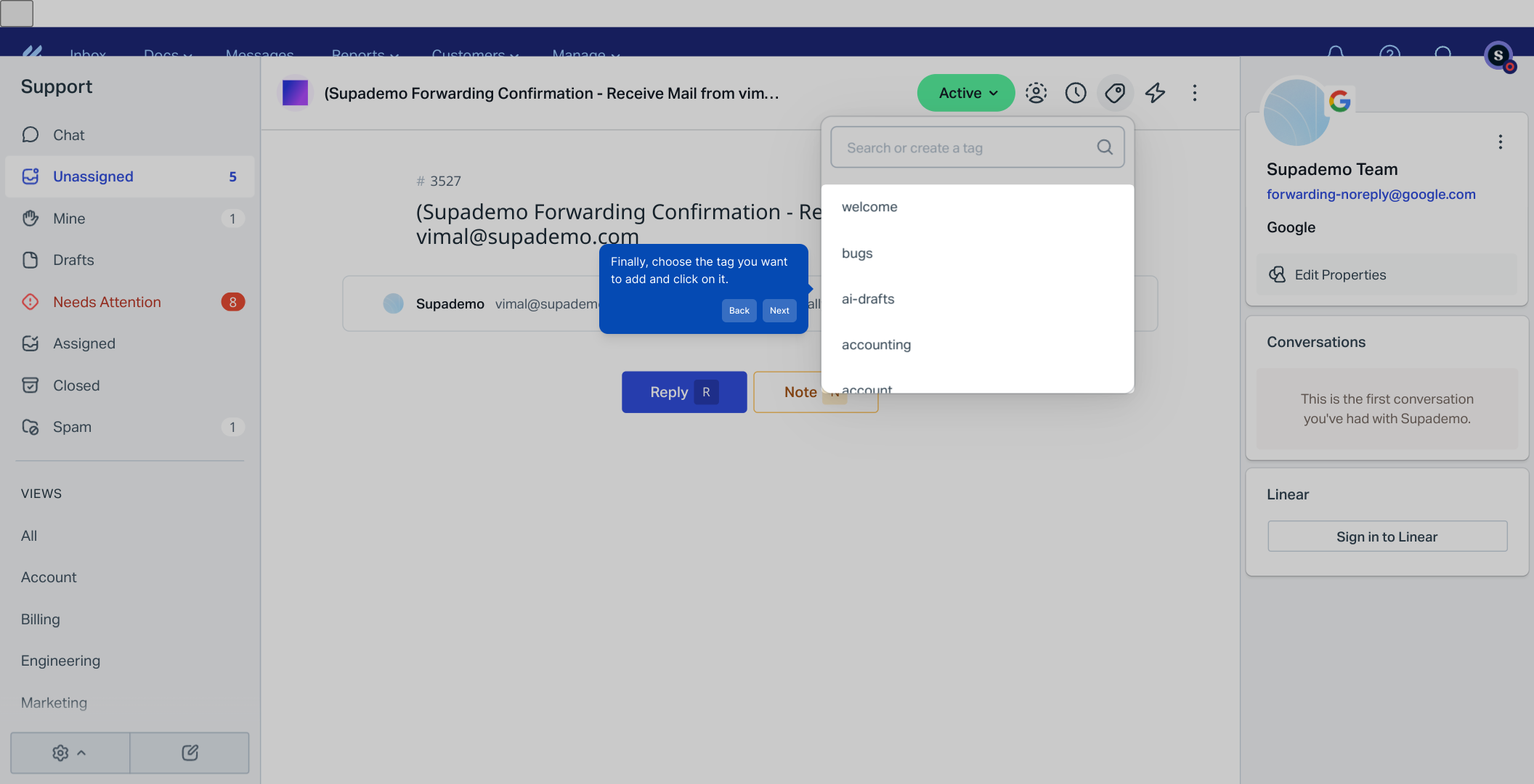Click the Unassigned inbox icon
Viewport: 1534px width, 784px height.
coord(31,176)
